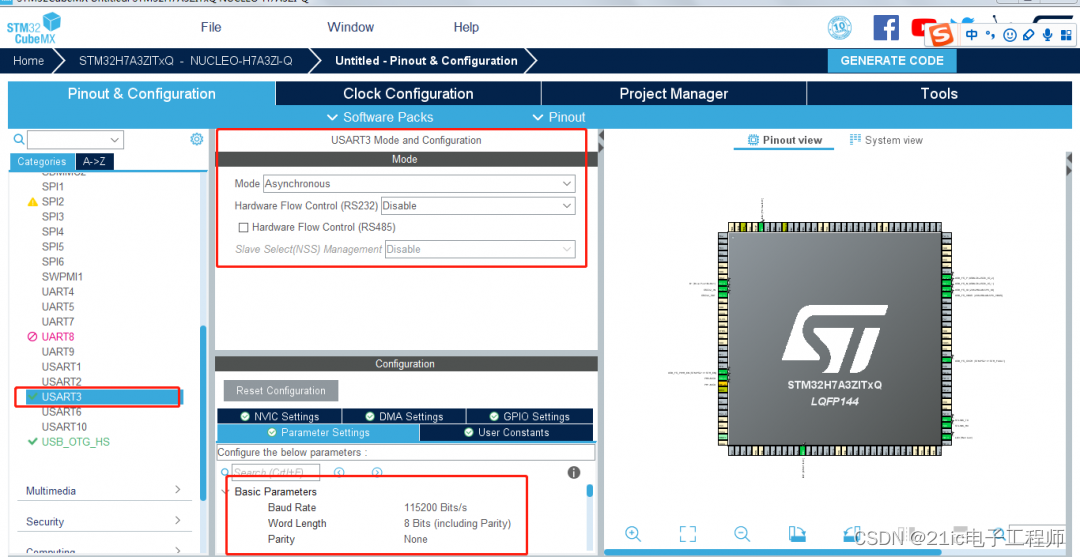Image resolution: width=1080 pixels, height=557 pixels.
Task: Go to next parameter search result
Action: tap(377, 472)
